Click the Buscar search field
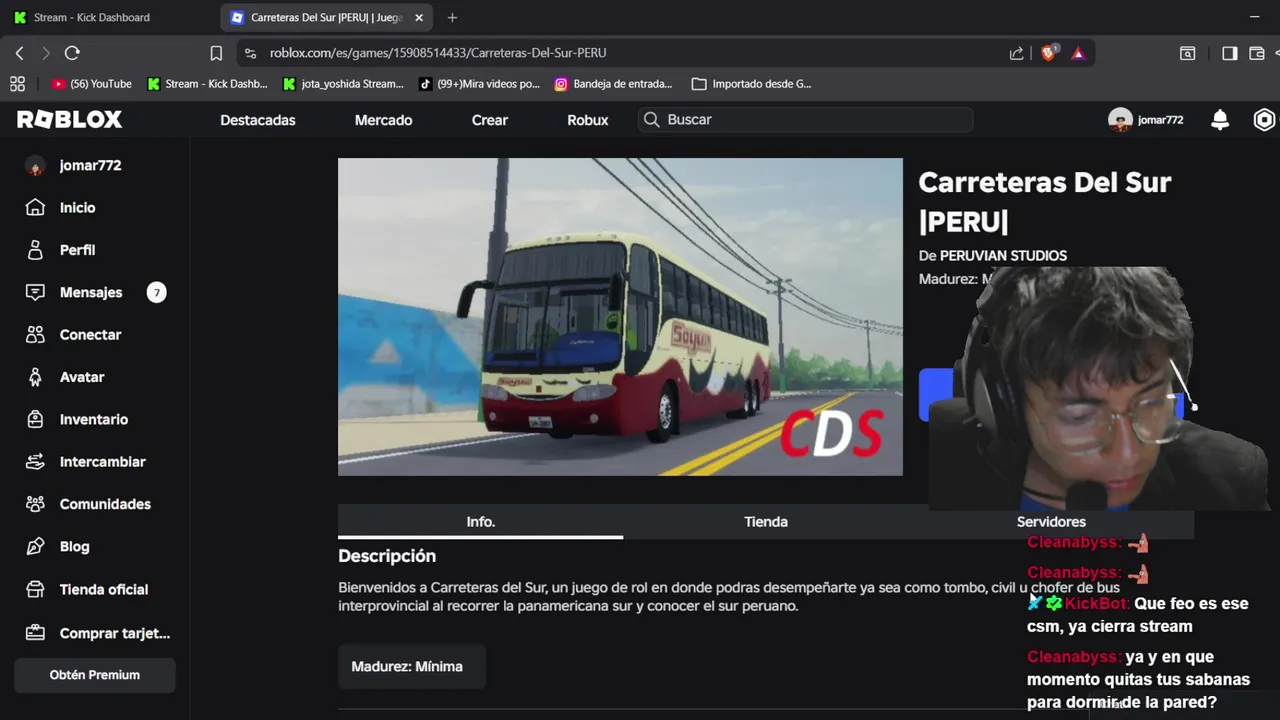 pyautogui.click(x=806, y=120)
